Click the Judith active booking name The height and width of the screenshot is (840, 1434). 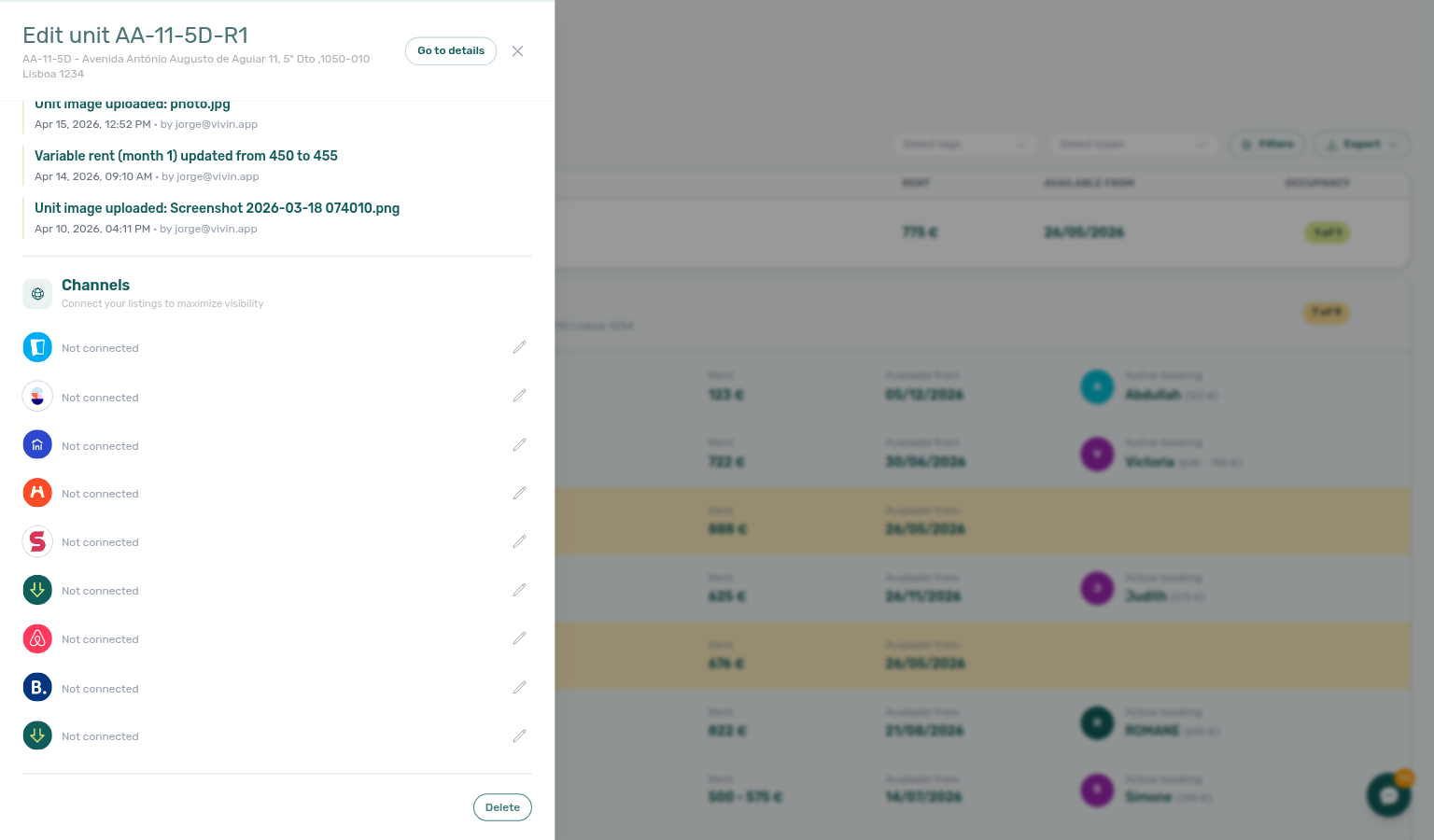[1146, 596]
